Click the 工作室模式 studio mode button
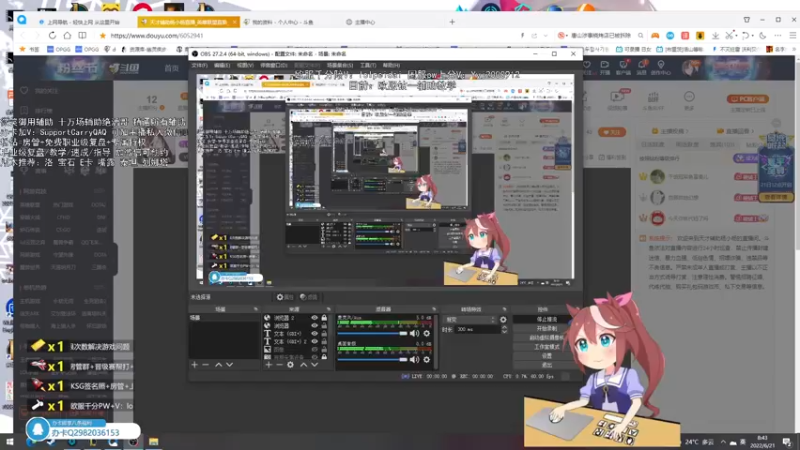The width and height of the screenshot is (800, 450). click(x=546, y=347)
